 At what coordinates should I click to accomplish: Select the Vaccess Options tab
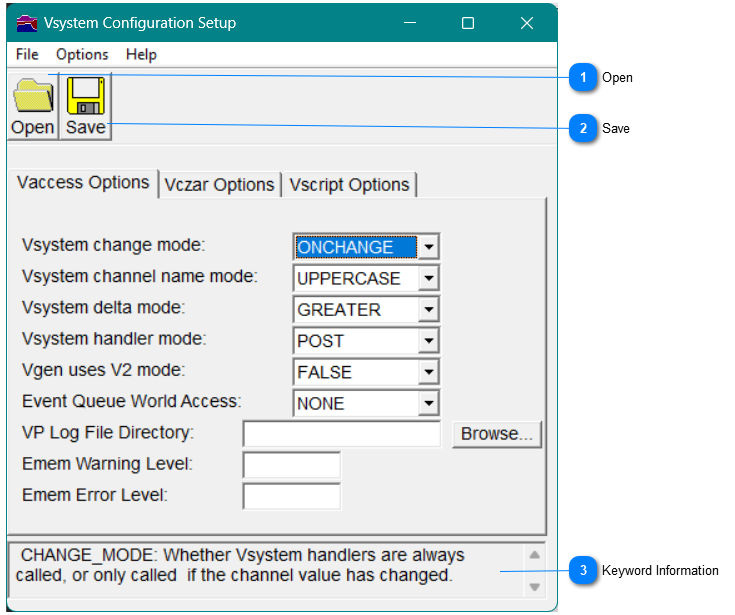(83, 183)
